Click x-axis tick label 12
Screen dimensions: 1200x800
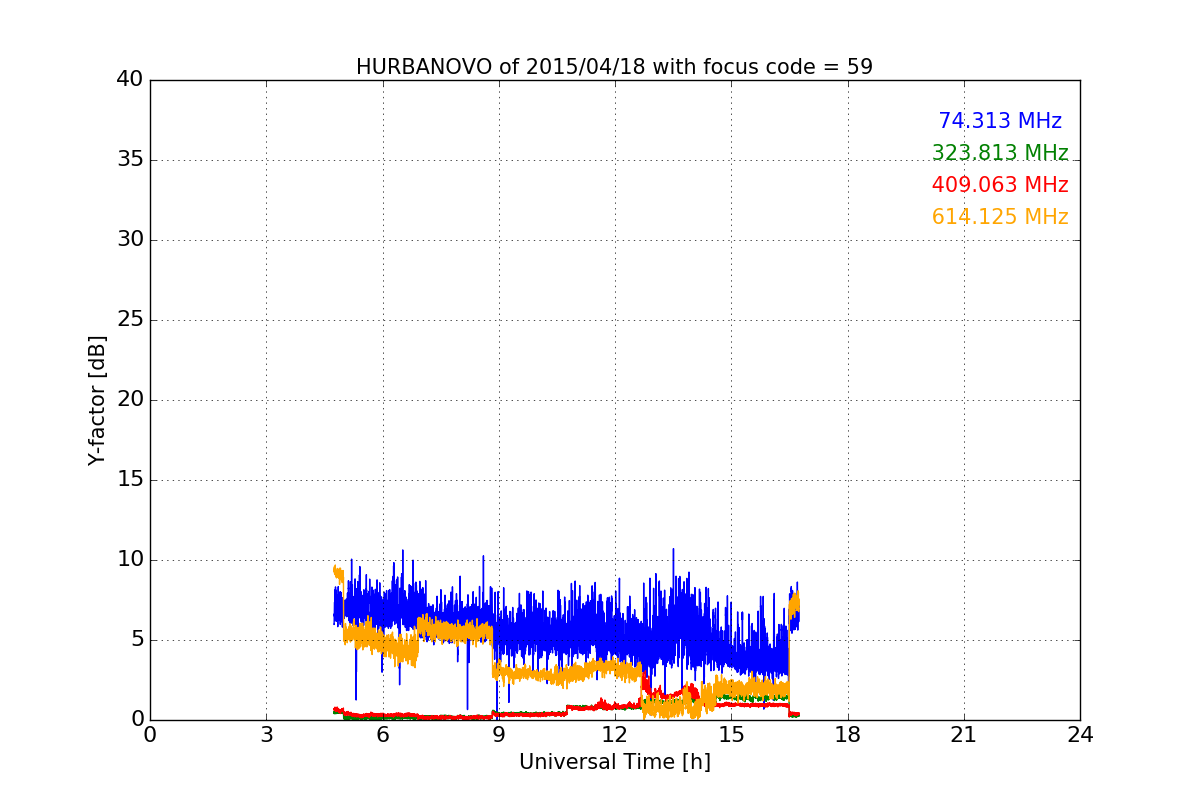615,735
